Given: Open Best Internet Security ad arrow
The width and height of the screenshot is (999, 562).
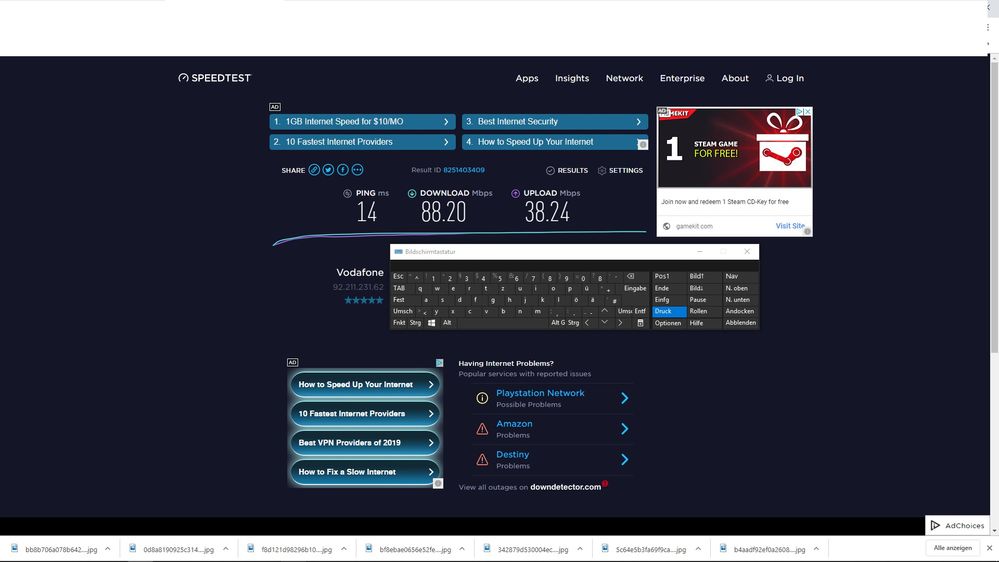Looking at the screenshot, I should (x=638, y=122).
